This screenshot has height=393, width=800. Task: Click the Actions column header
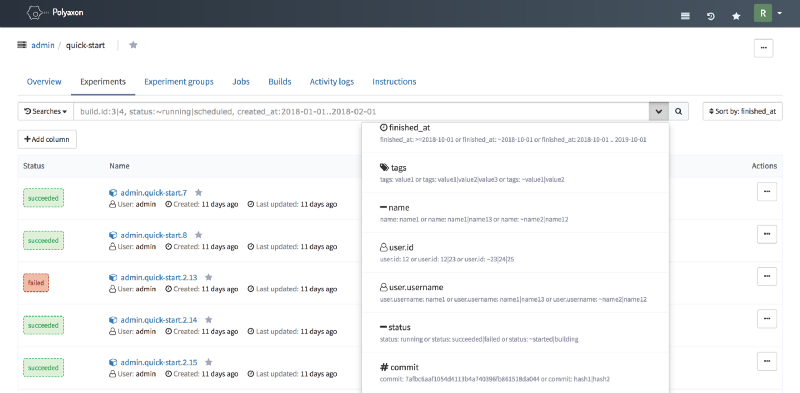[x=764, y=166]
